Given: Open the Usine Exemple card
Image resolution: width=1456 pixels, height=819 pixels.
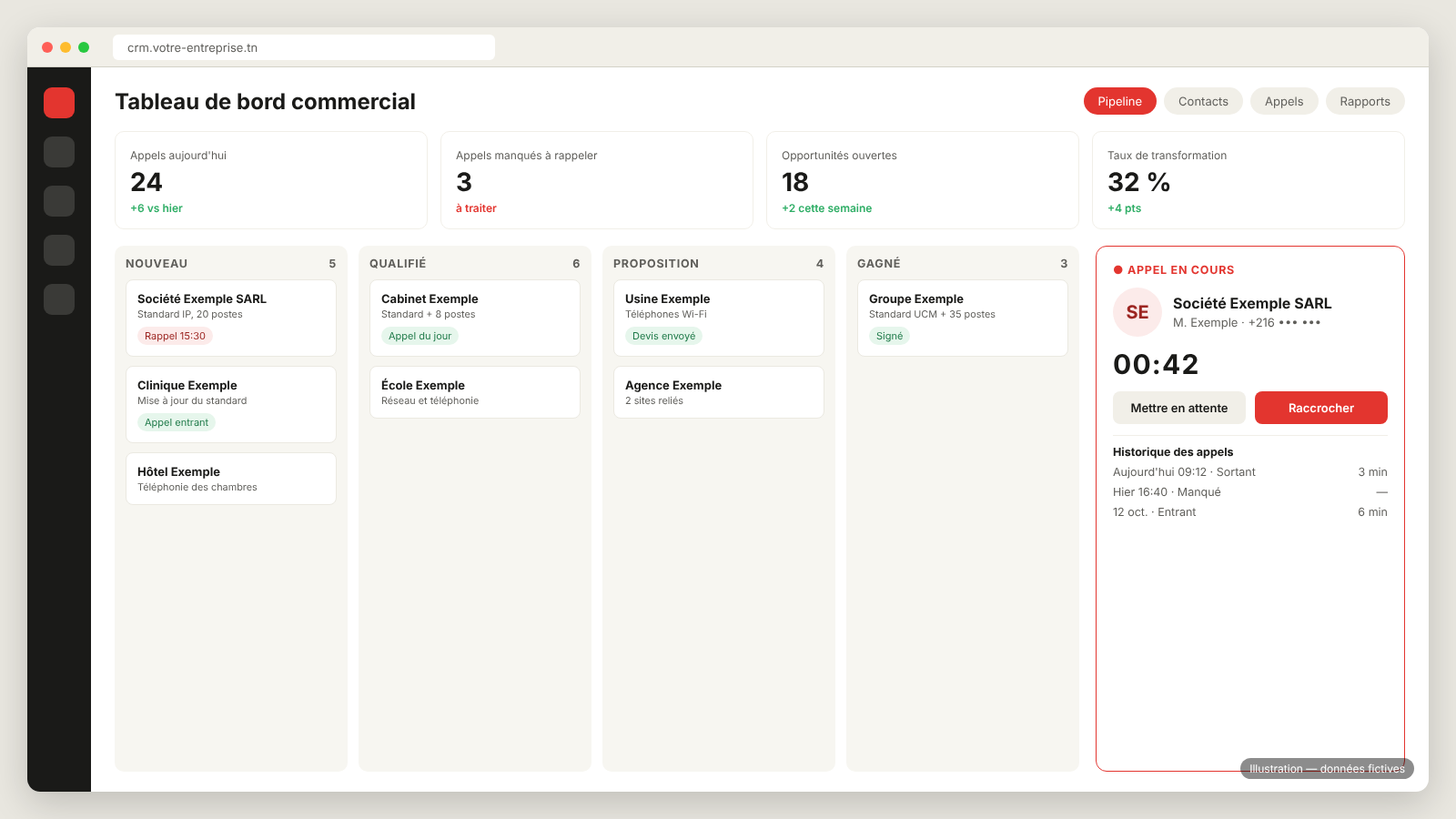Looking at the screenshot, I should pos(719,318).
